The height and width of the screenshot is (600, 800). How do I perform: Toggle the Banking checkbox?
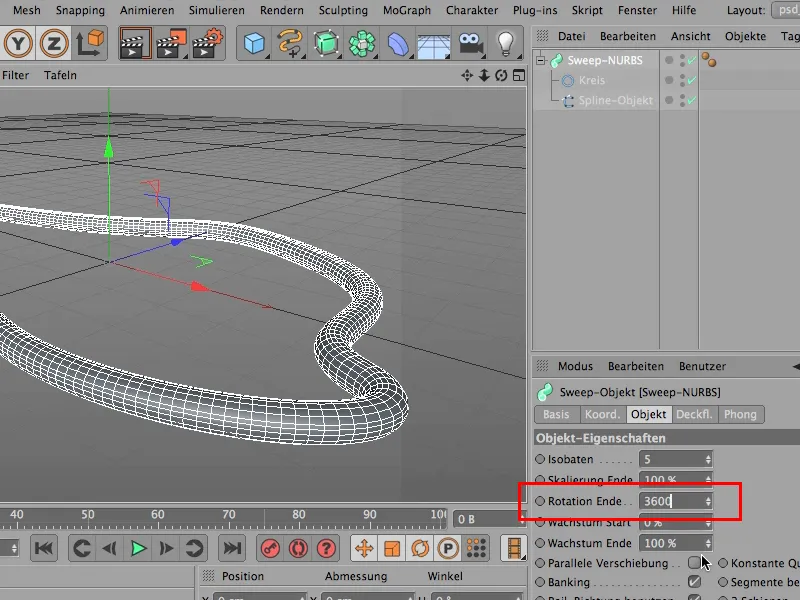[x=694, y=582]
